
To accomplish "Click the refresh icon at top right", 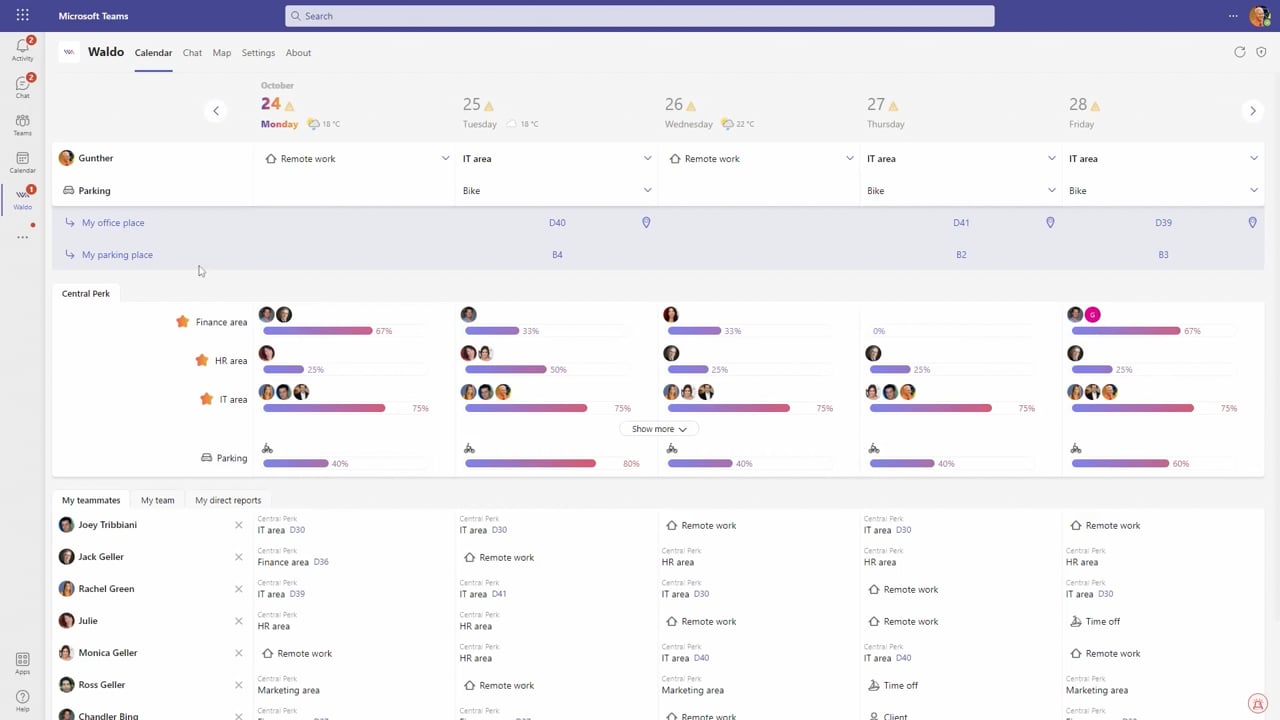I will pyautogui.click(x=1240, y=52).
